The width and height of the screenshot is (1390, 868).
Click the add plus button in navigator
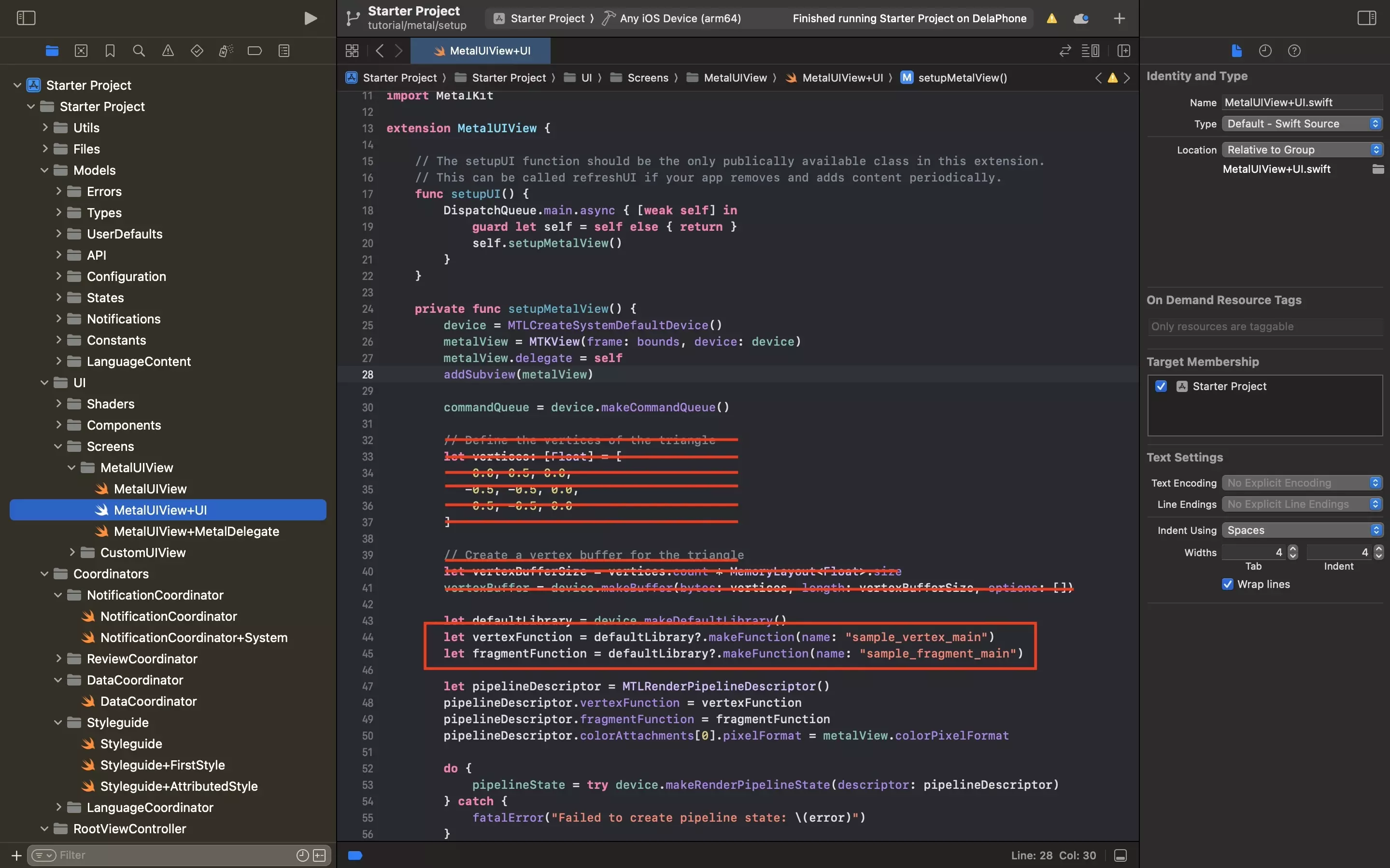click(16, 855)
